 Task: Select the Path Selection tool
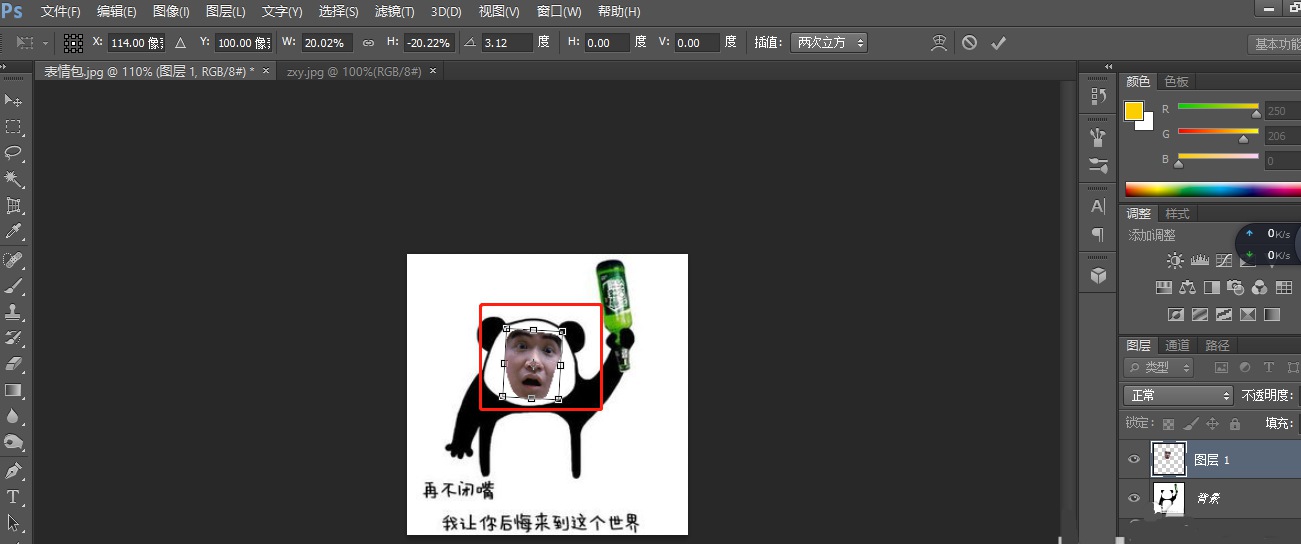click(14, 522)
